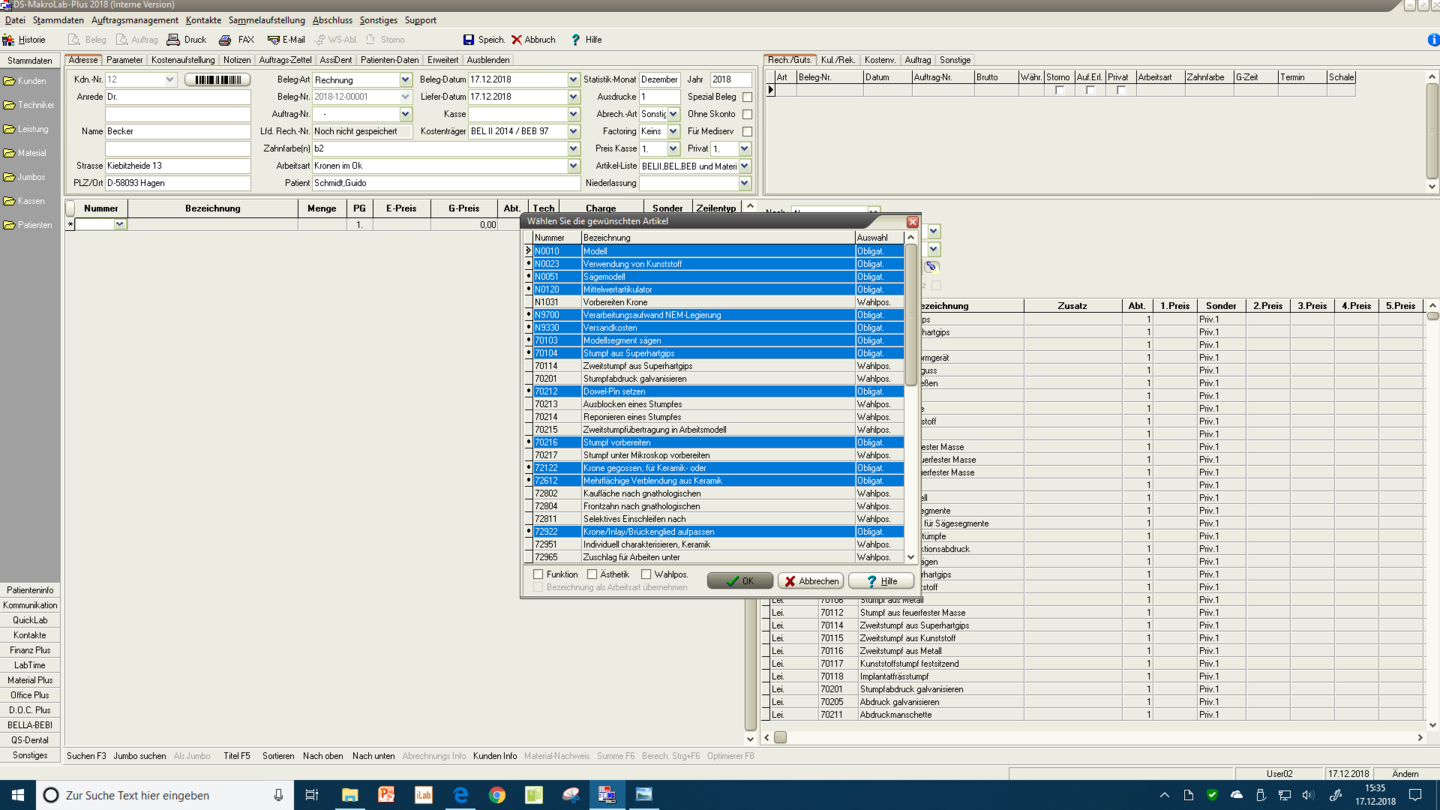Click the Speich. save disk icon
Viewport: 1440px width, 810px height.
coord(468,40)
